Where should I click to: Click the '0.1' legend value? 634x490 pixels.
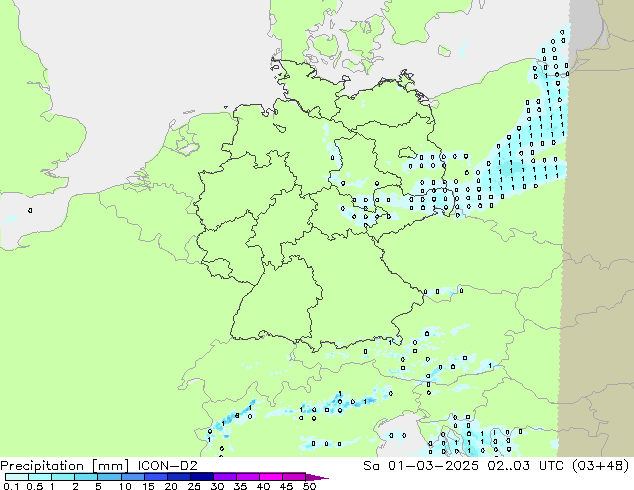click(x=11, y=486)
